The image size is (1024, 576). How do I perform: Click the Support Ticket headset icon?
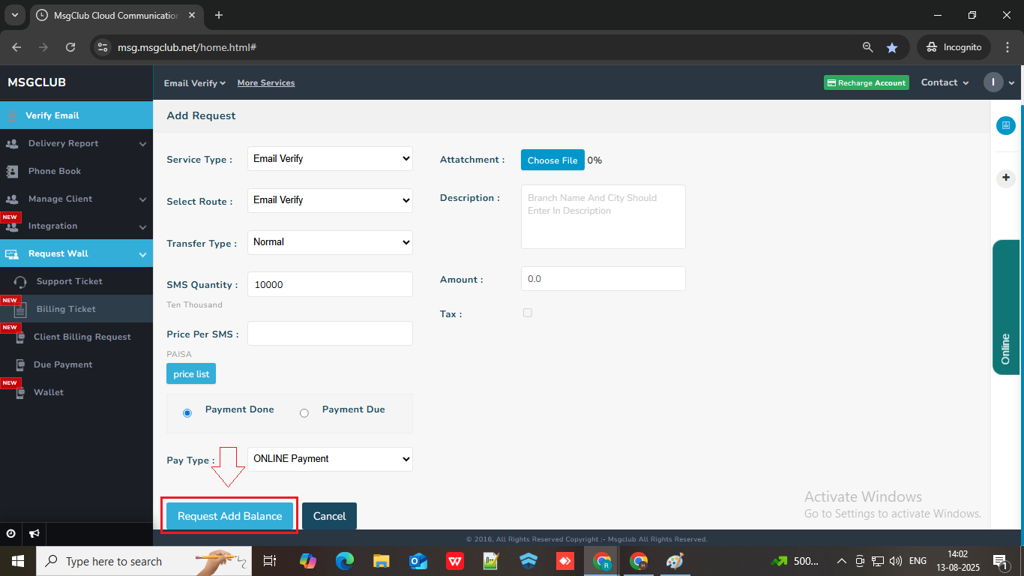(20, 282)
